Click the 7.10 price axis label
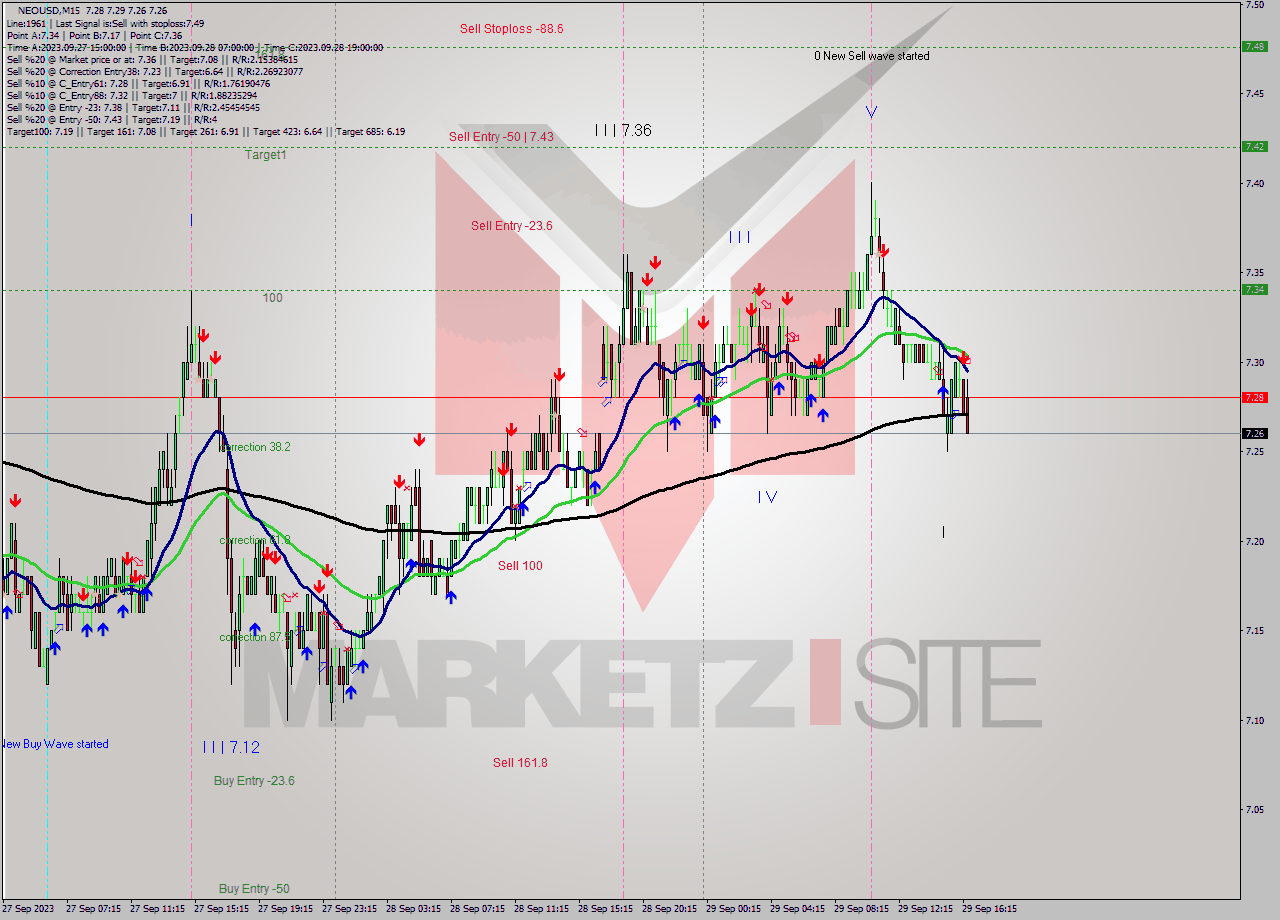Viewport: 1280px width, 920px height. (x=1254, y=720)
